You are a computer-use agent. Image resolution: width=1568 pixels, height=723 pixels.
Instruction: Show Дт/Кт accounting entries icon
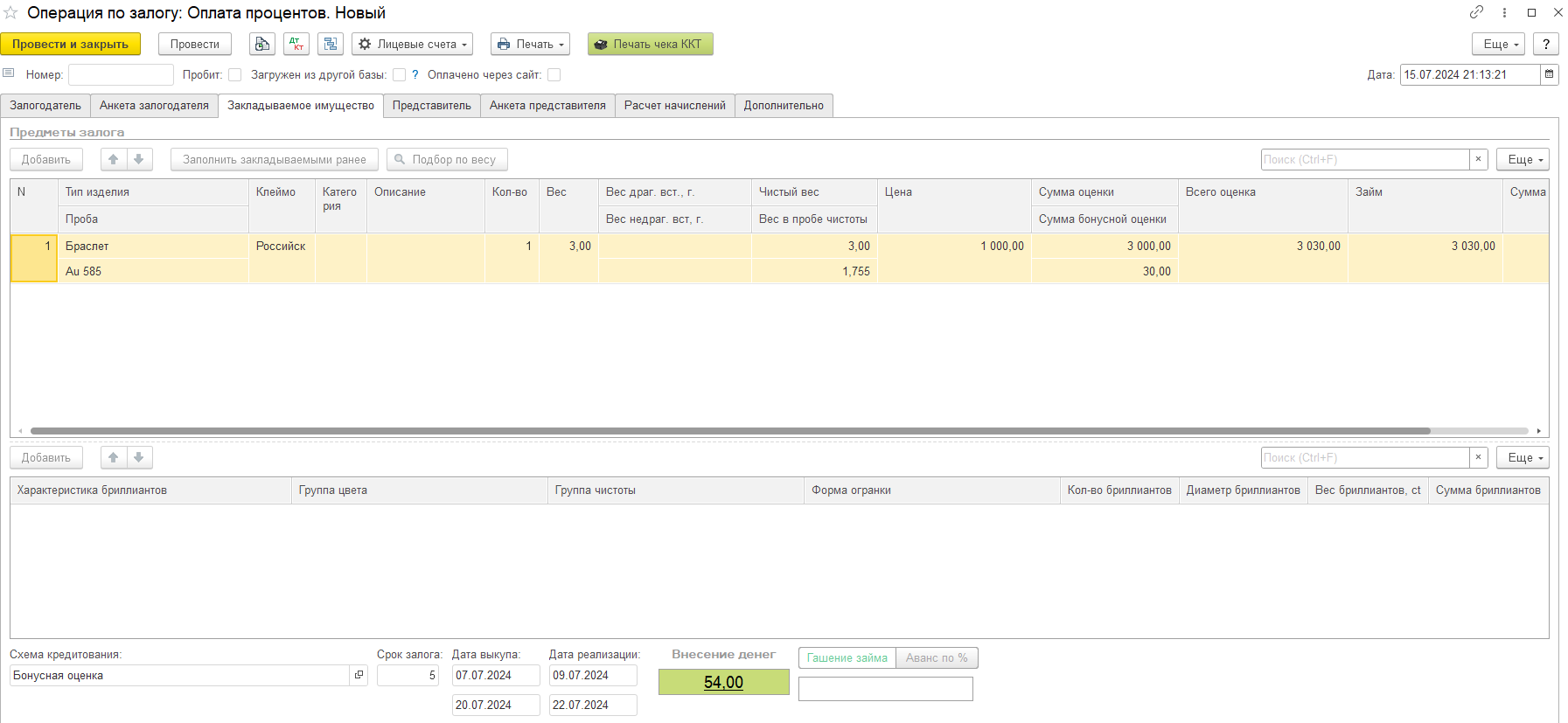click(x=296, y=44)
